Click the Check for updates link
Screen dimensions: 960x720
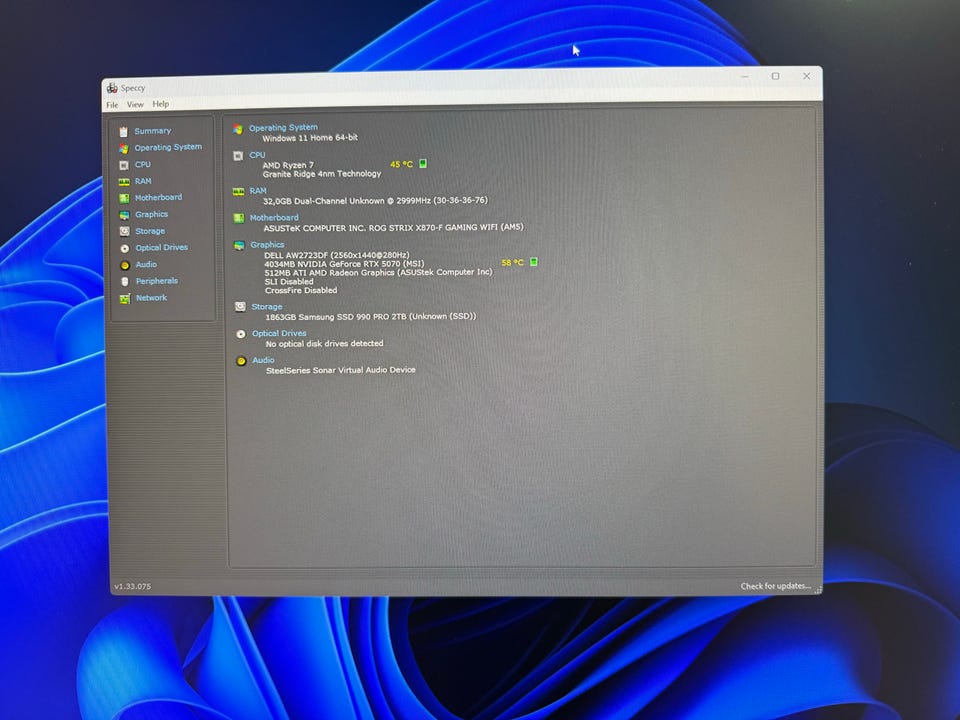775,586
